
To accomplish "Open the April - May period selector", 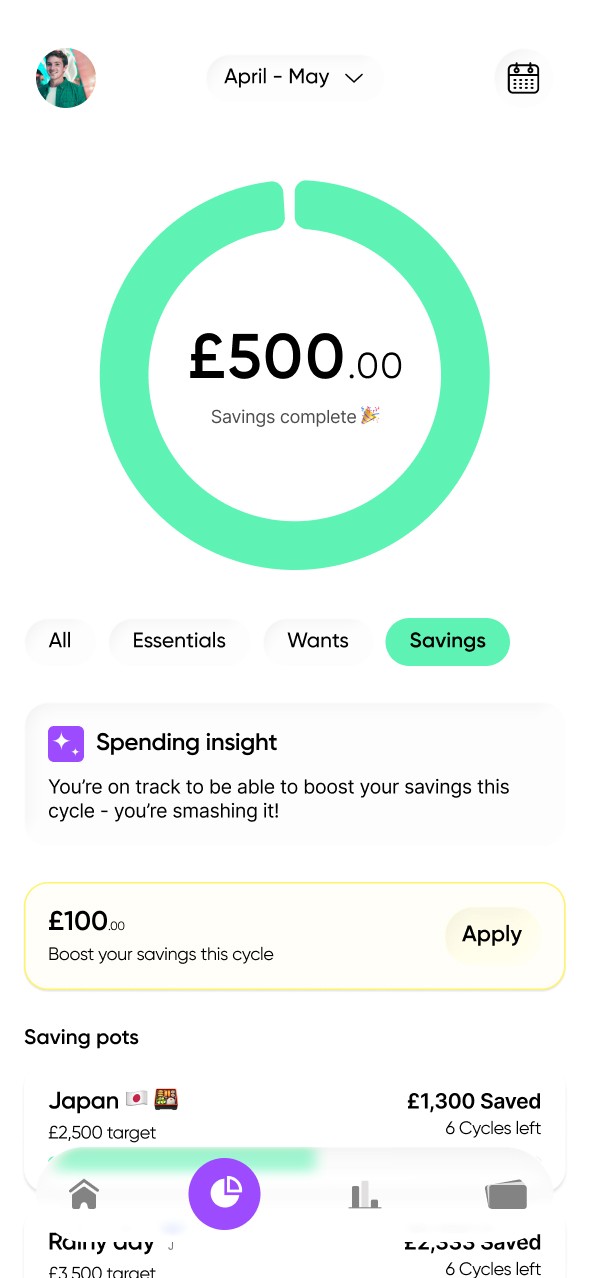I will 294,78.
